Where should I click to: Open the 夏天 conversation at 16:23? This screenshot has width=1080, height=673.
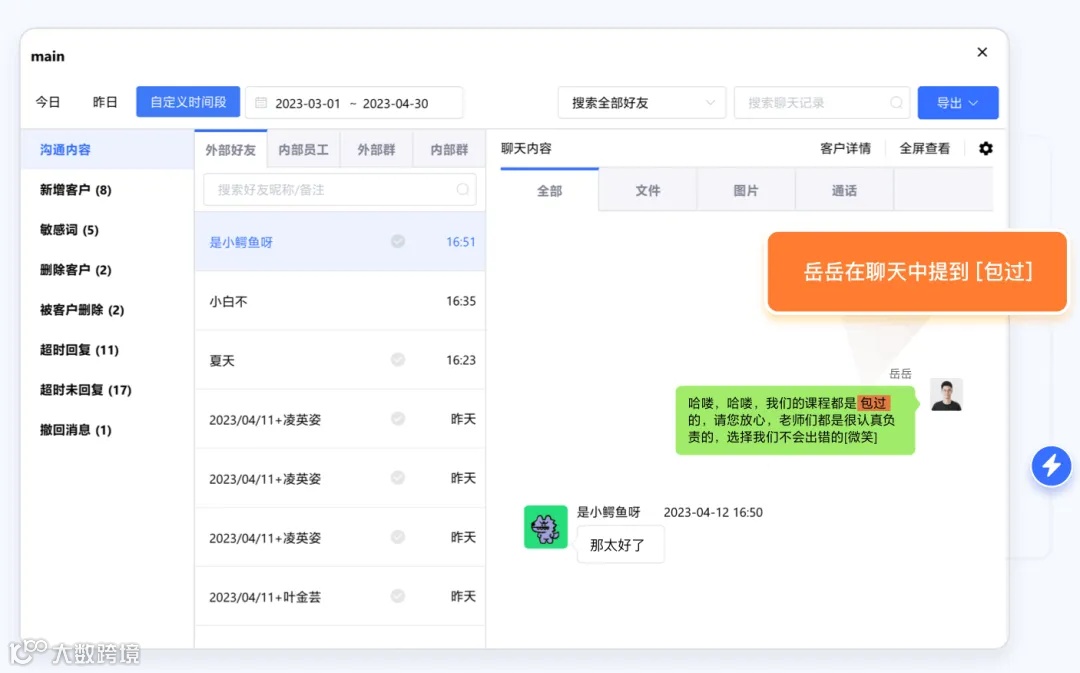[340, 360]
